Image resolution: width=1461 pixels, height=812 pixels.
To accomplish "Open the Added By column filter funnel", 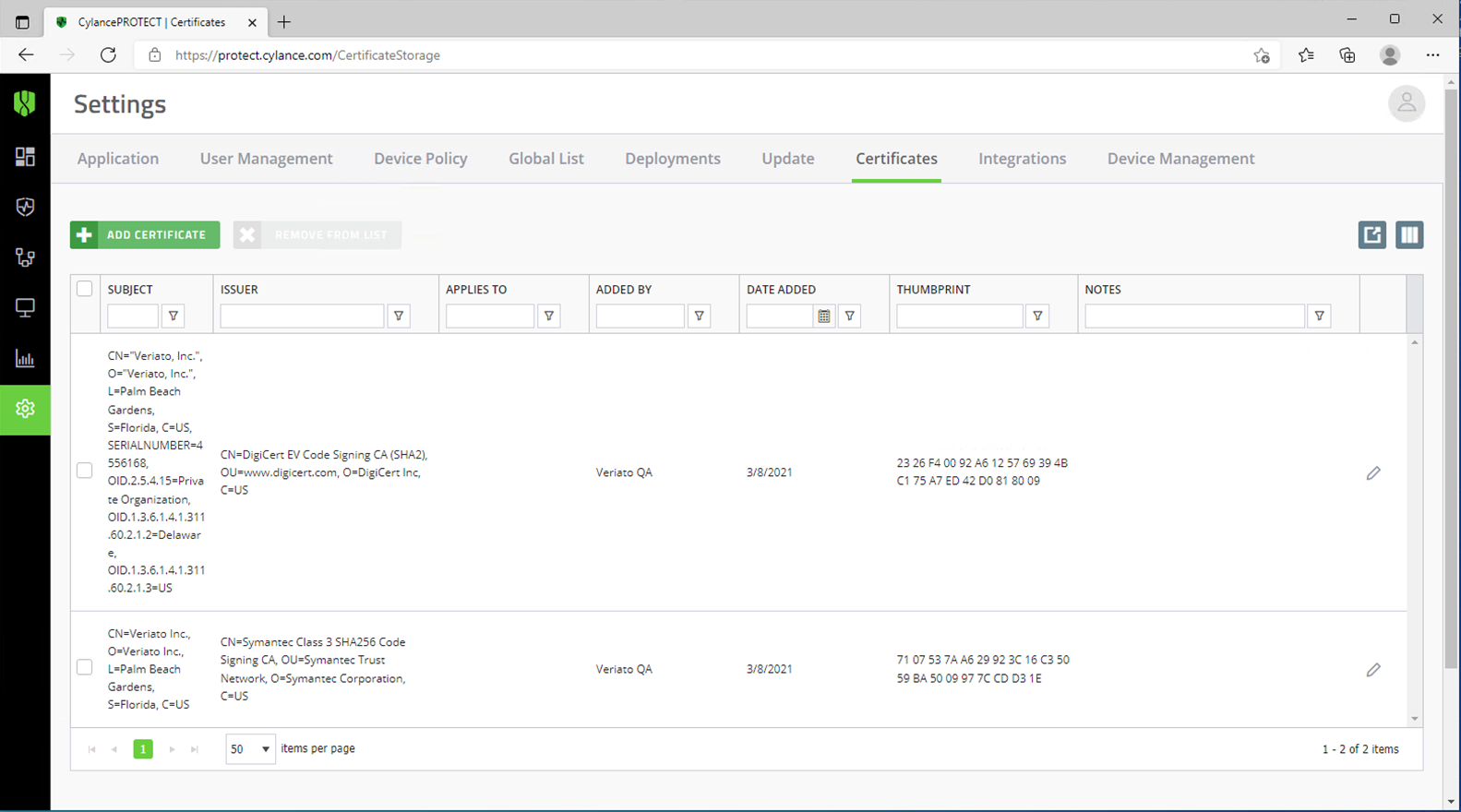I will [x=700, y=316].
